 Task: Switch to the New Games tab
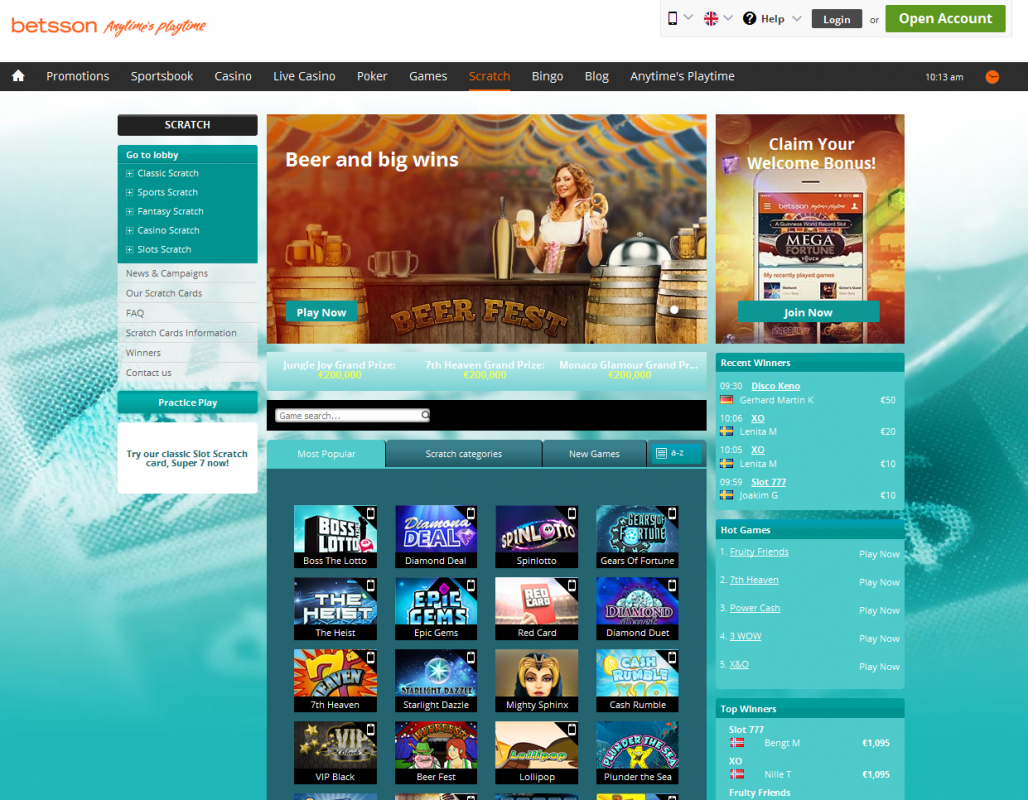tap(594, 454)
